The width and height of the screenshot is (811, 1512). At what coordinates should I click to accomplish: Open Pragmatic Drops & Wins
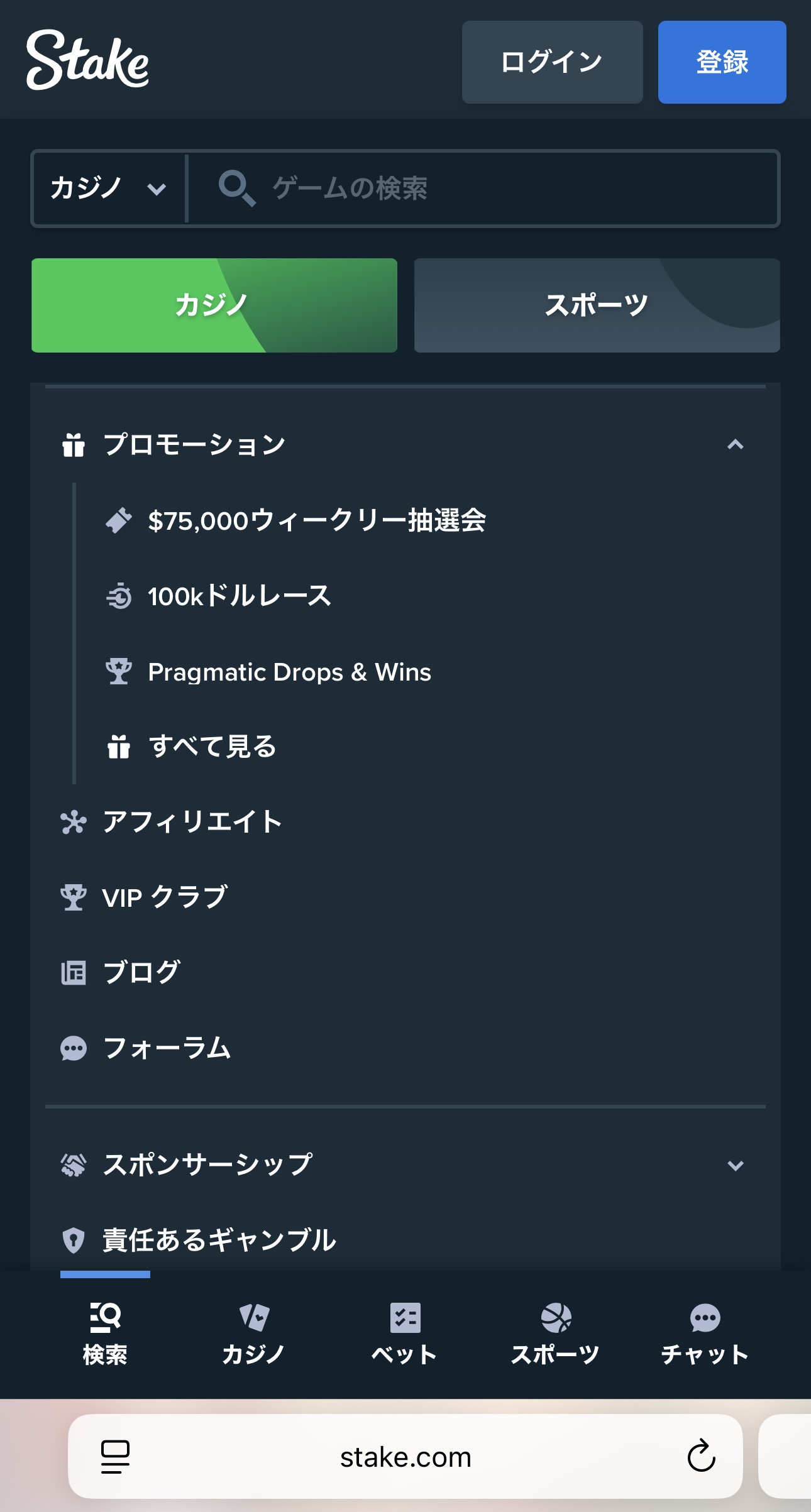click(289, 672)
